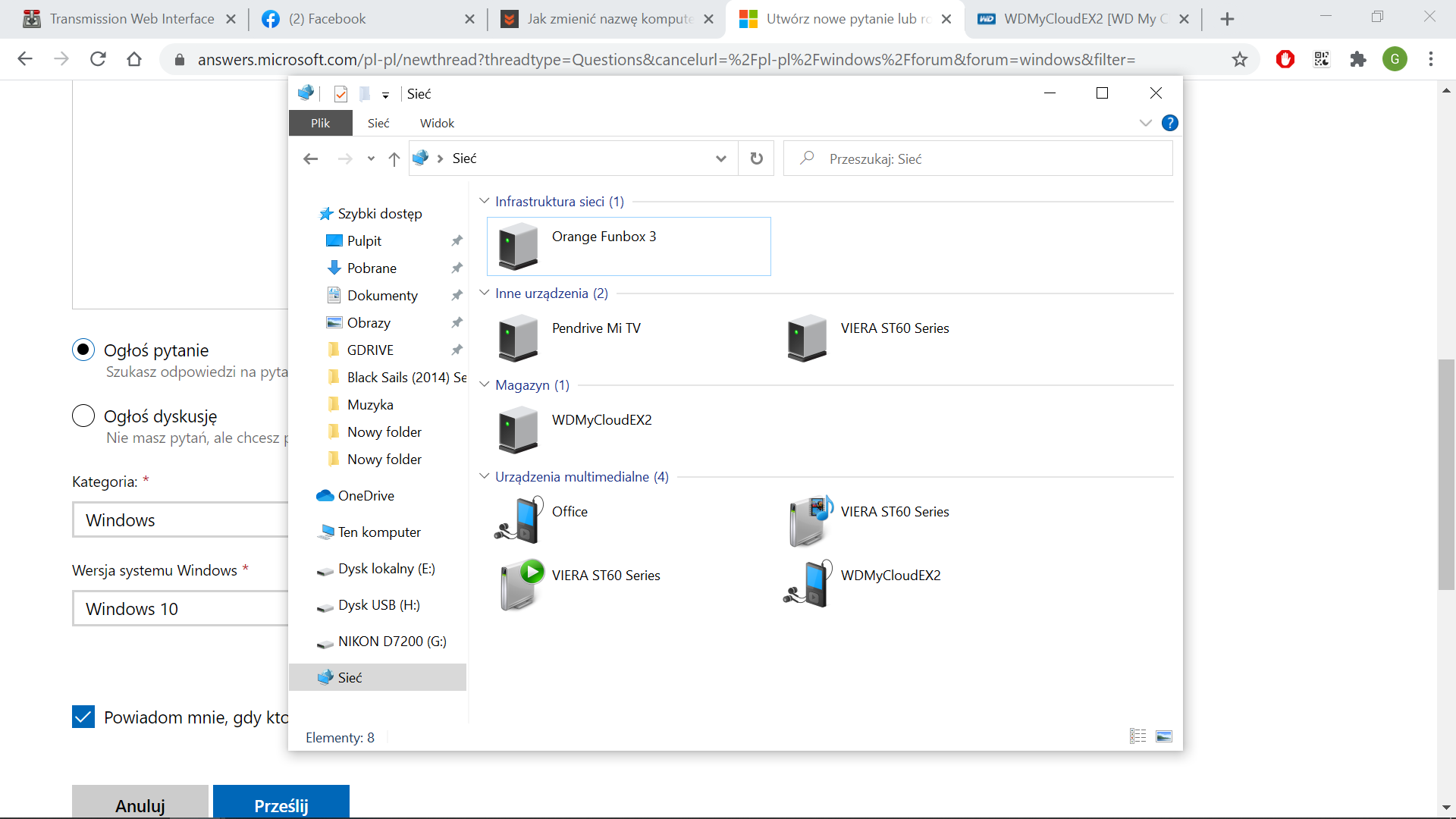Open Chrome profile avatar G
This screenshot has height=819, width=1456.
tap(1395, 59)
